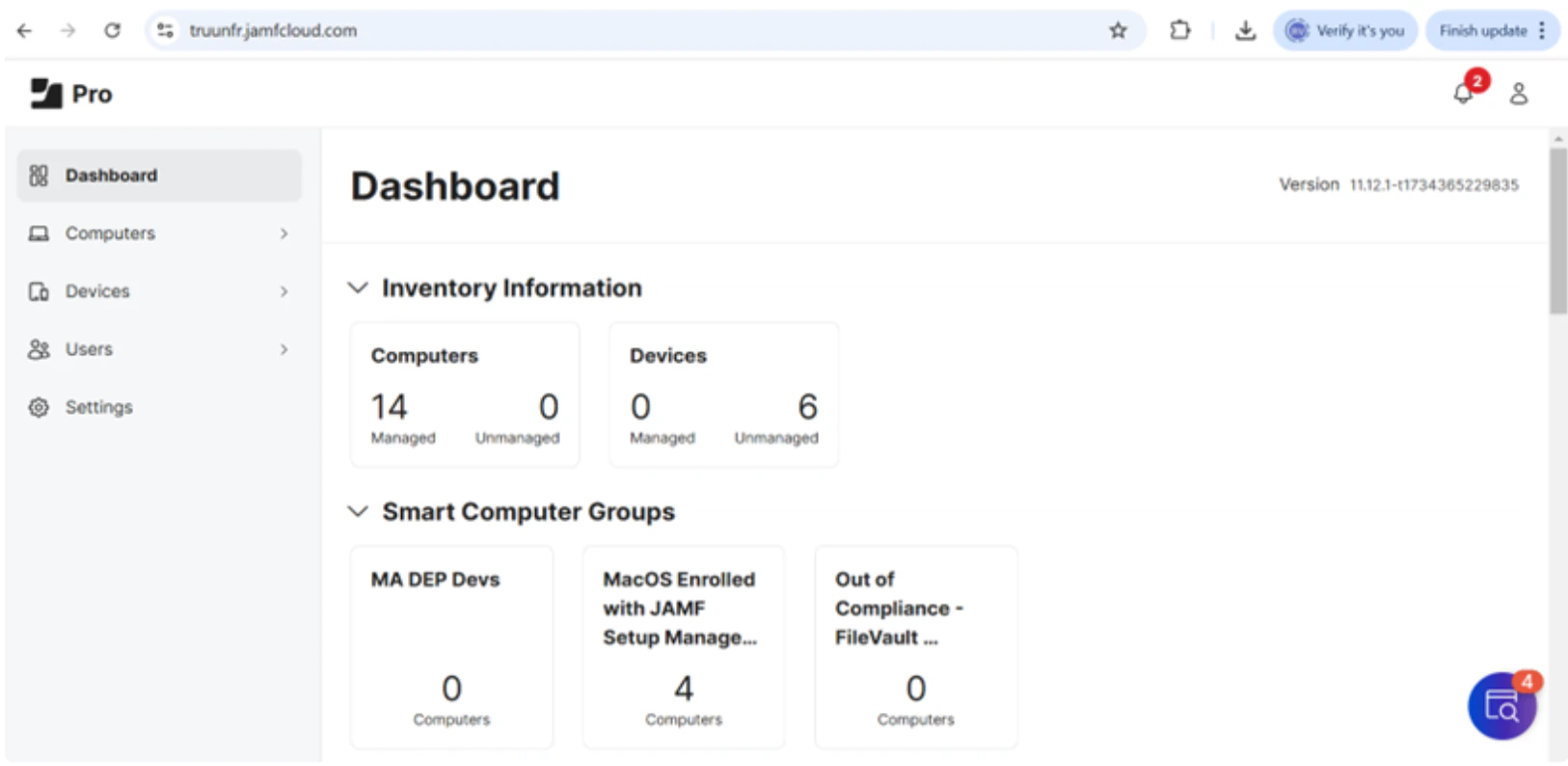
Task: Click the Dashboard grid icon in sidebar
Action: click(x=39, y=176)
